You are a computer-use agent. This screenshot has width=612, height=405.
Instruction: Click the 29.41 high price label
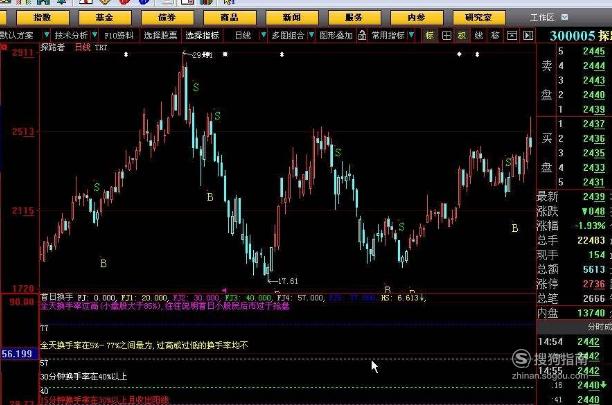(203, 55)
